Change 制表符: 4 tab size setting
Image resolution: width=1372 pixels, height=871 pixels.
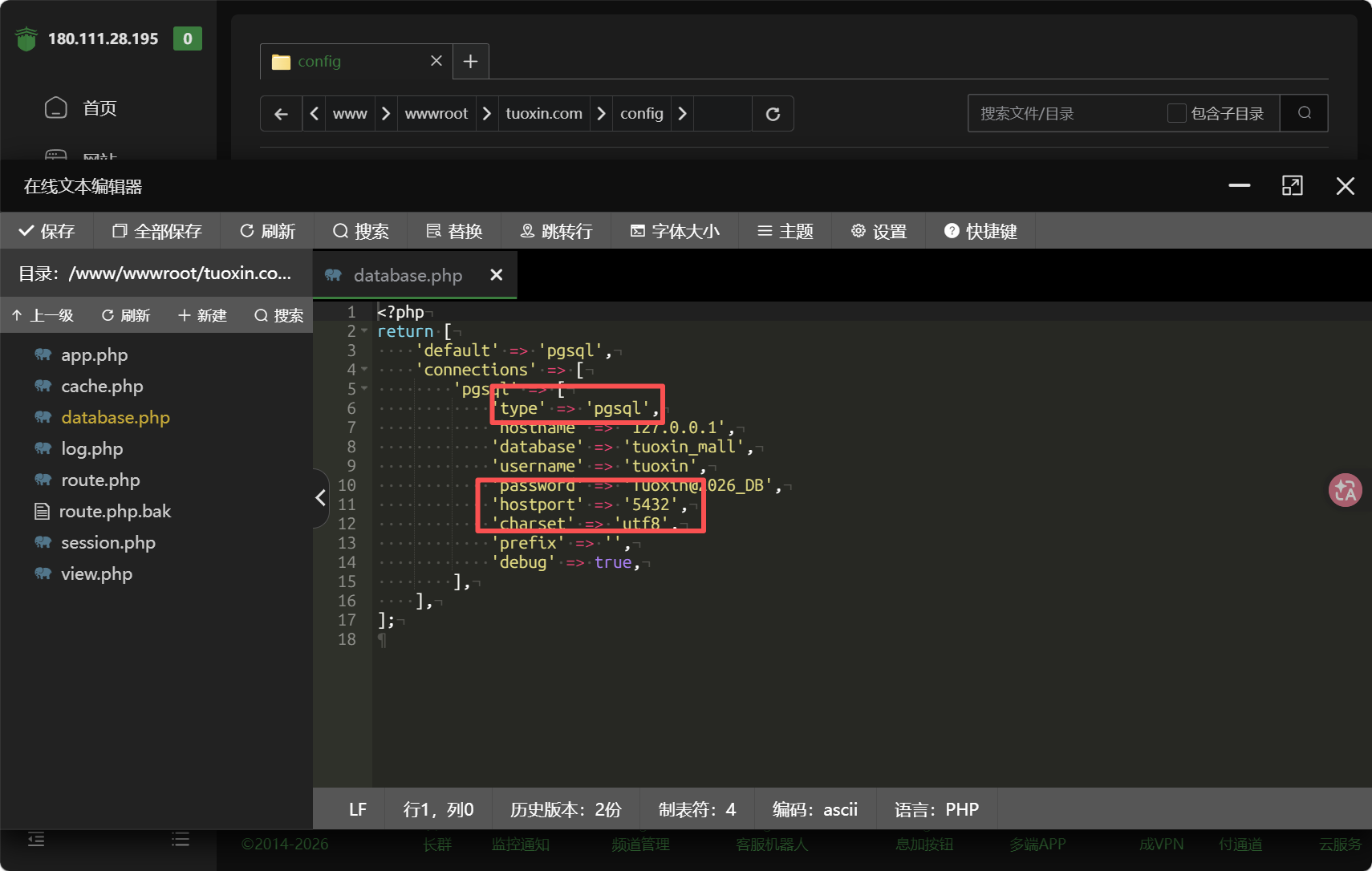(697, 809)
